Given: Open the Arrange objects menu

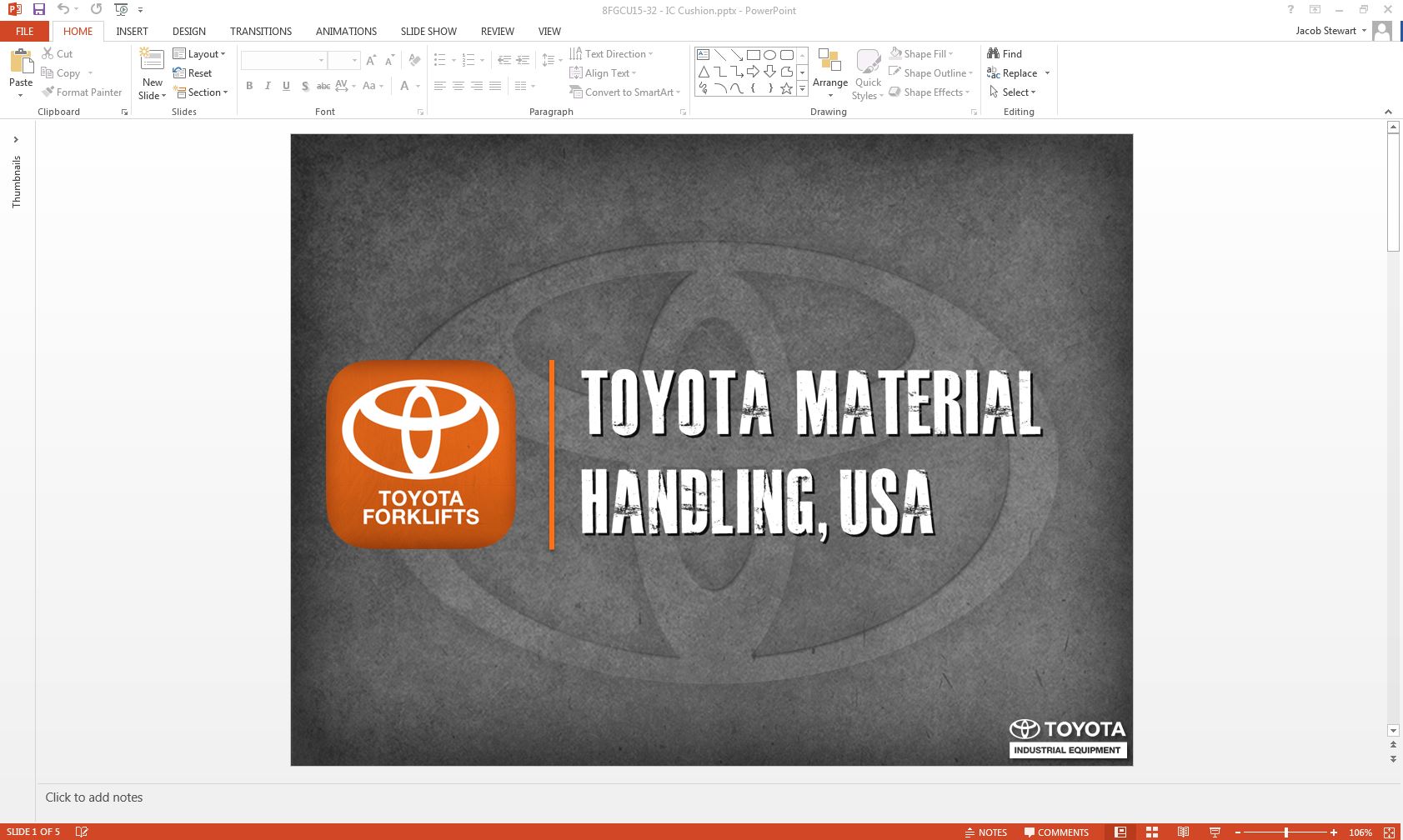Looking at the screenshot, I should [830, 72].
